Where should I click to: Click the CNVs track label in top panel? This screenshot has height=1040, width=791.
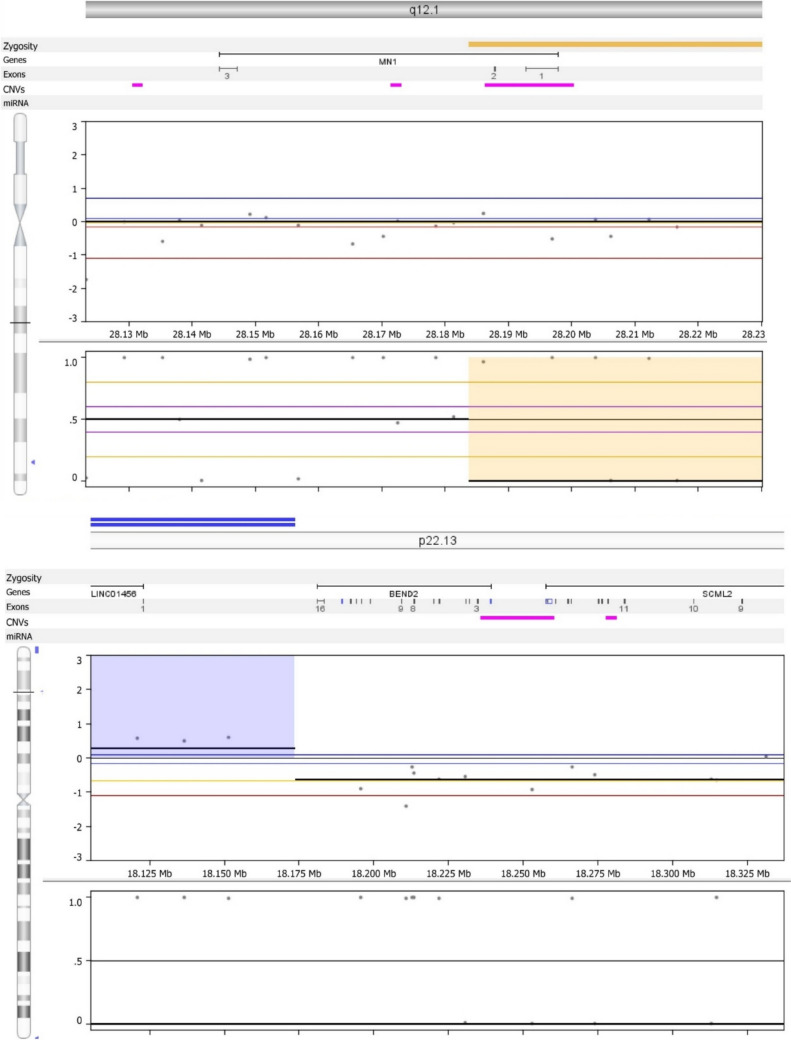[x=14, y=89]
